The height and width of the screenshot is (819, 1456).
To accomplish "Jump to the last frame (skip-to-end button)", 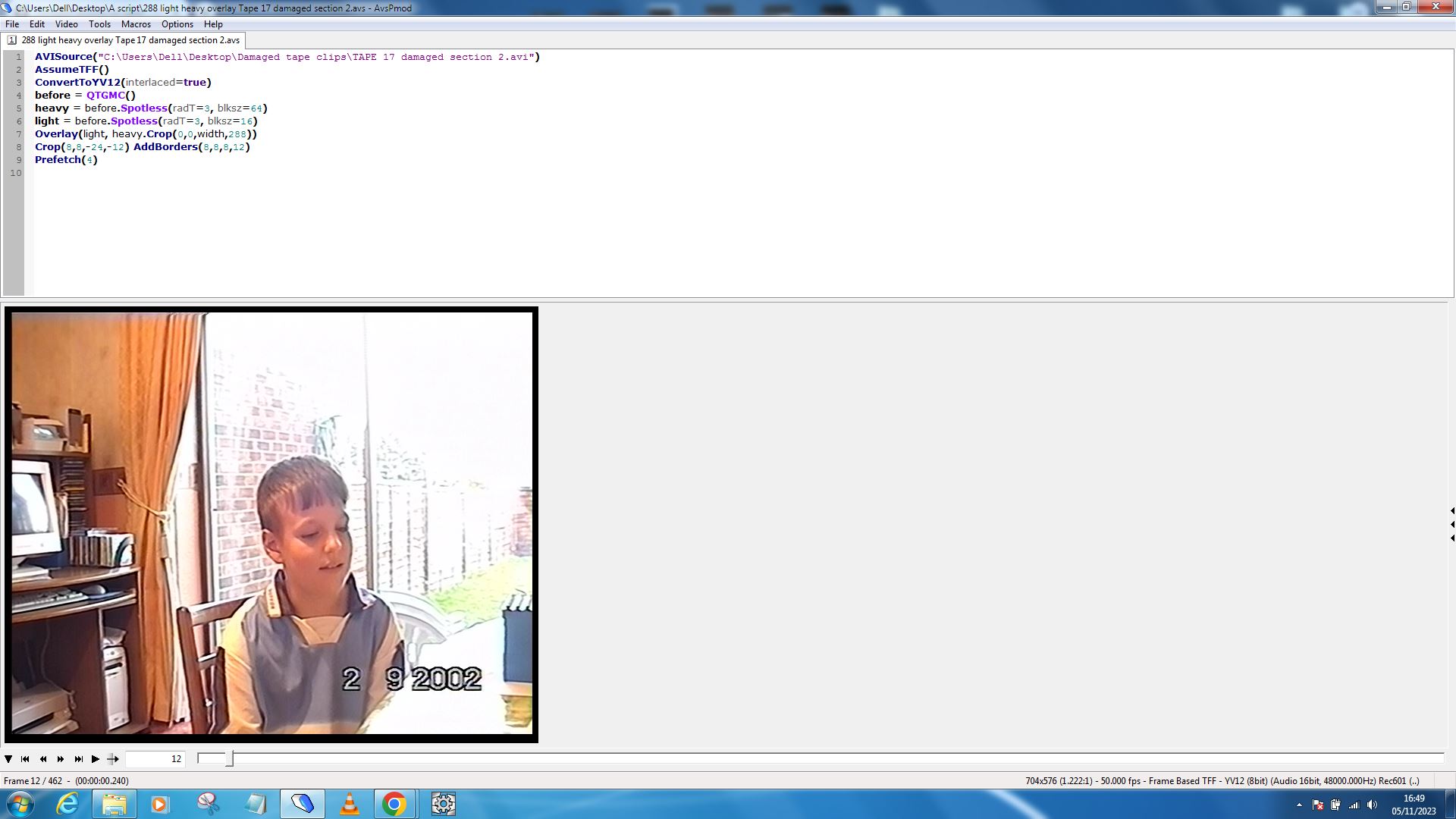I will (x=78, y=759).
